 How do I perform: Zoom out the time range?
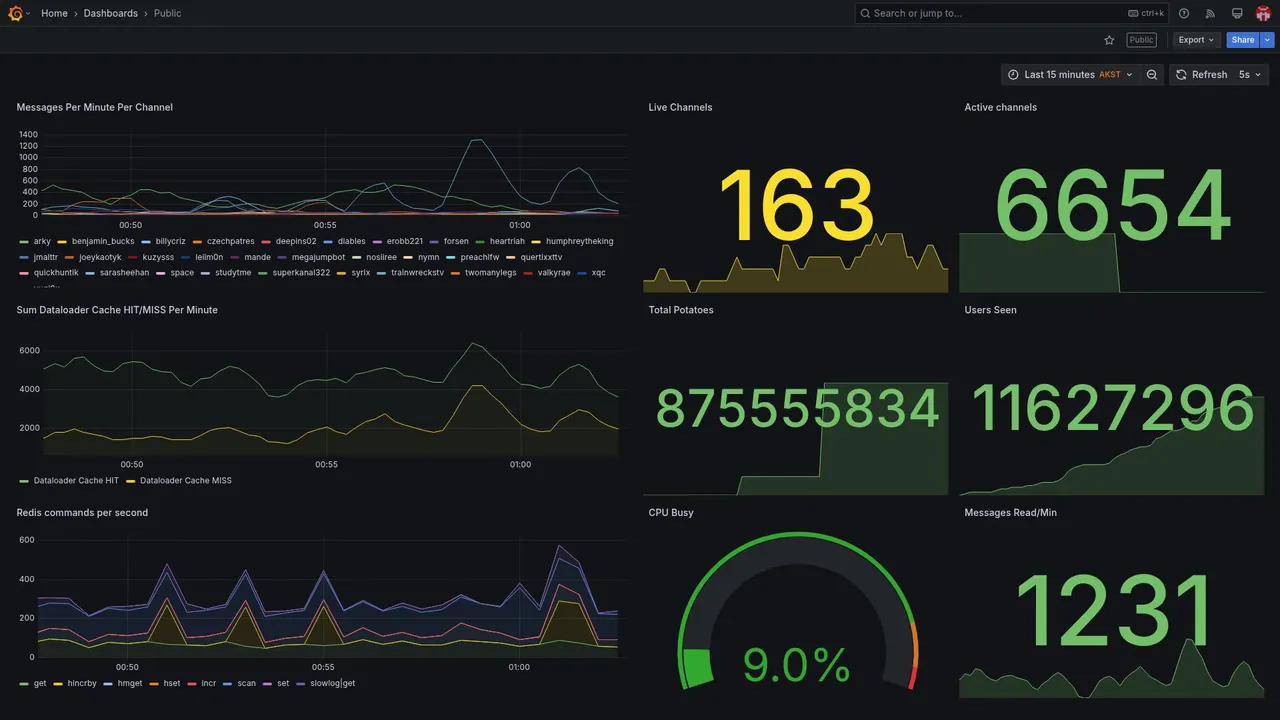(1152, 75)
